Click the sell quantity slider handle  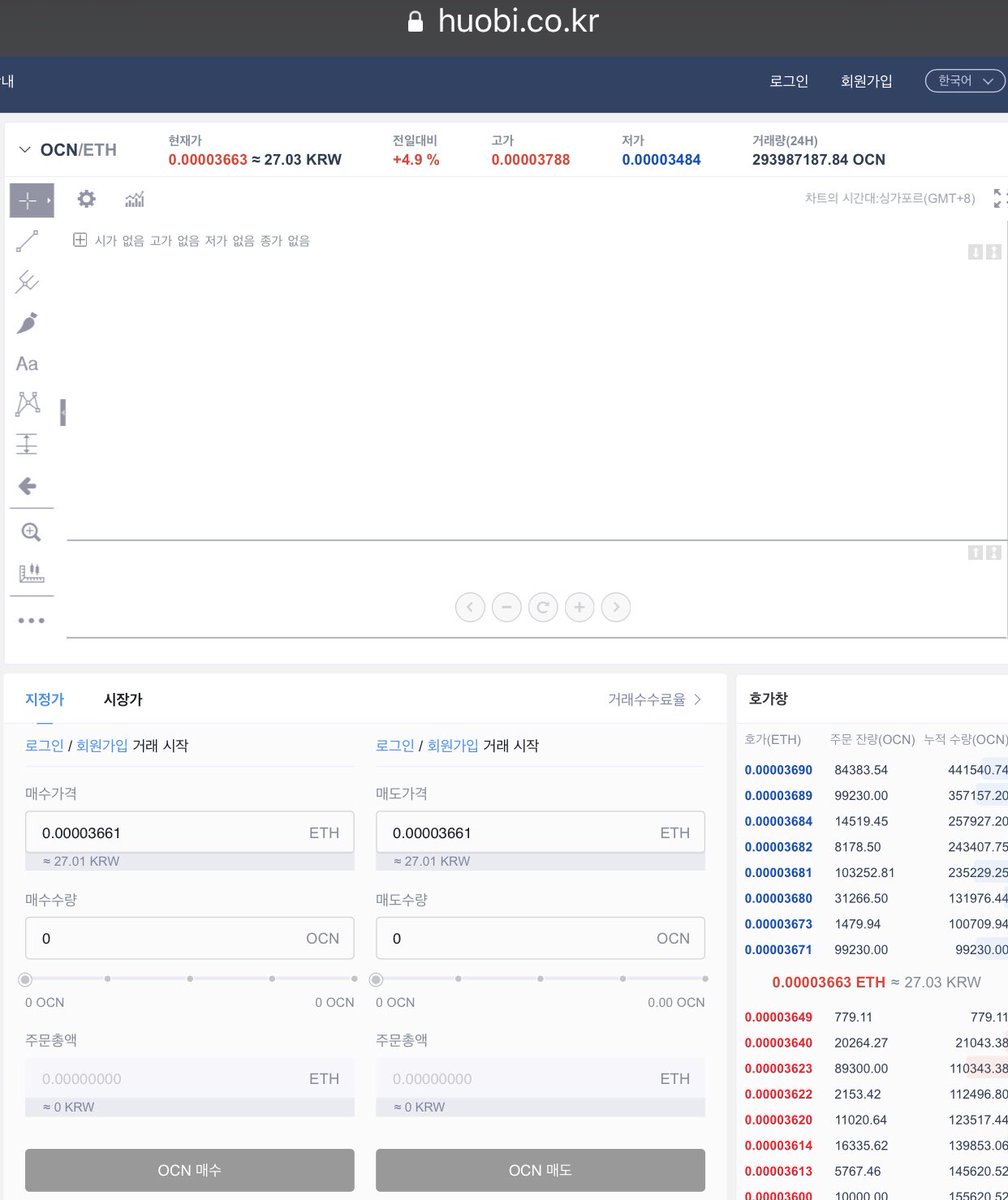point(376,979)
